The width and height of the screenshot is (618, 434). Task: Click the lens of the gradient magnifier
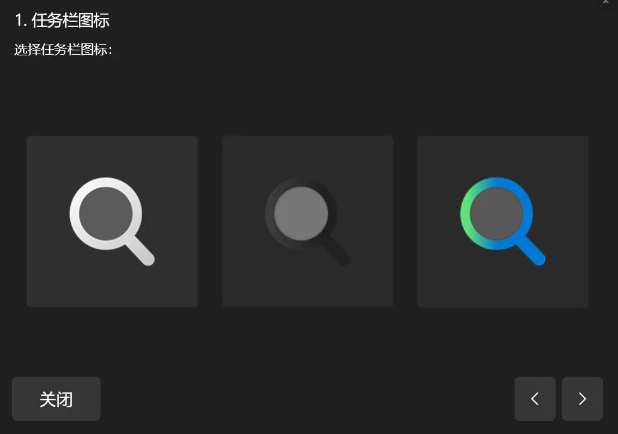click(x=497, y=214)
